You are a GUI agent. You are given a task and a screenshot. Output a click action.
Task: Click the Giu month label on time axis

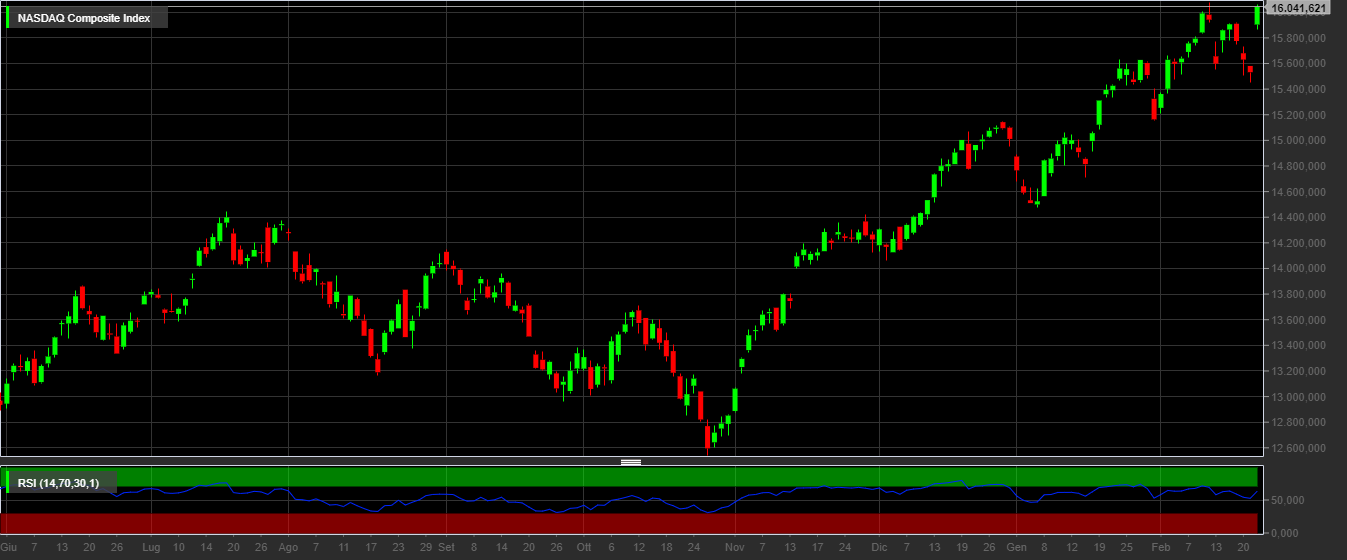click(x=9, y=548)
